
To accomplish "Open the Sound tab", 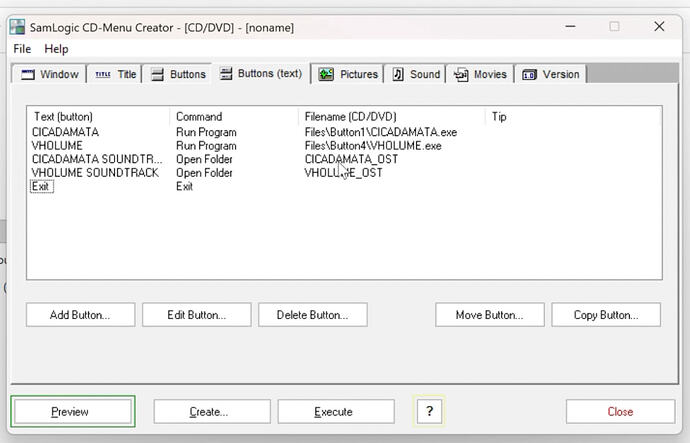I will (415, 74).
